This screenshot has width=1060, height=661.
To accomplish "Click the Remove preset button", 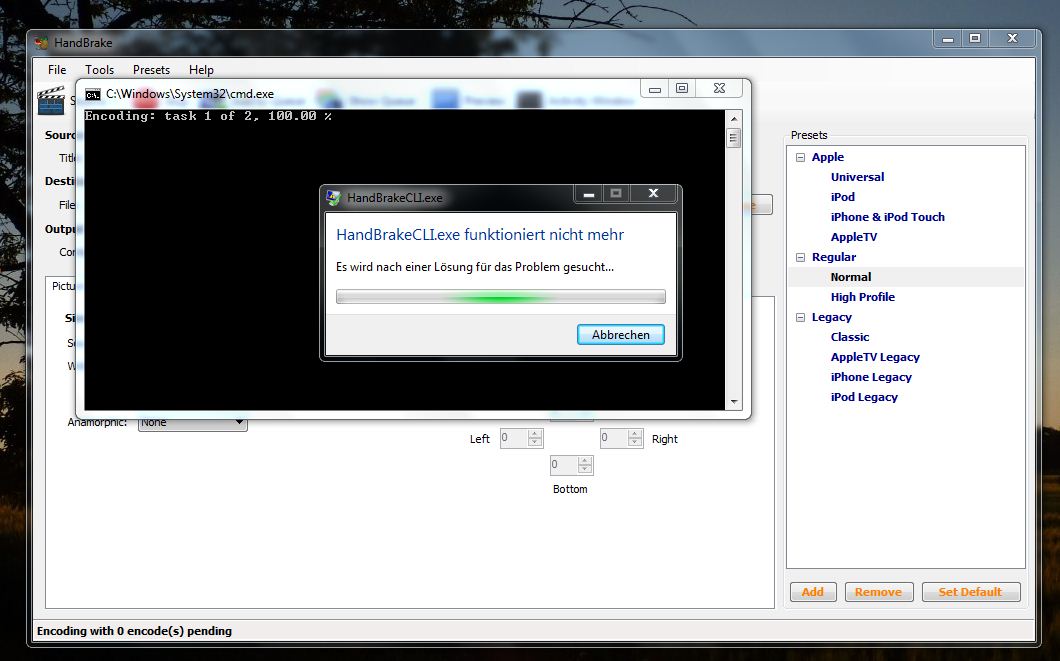I will click(x=878, y=592).
